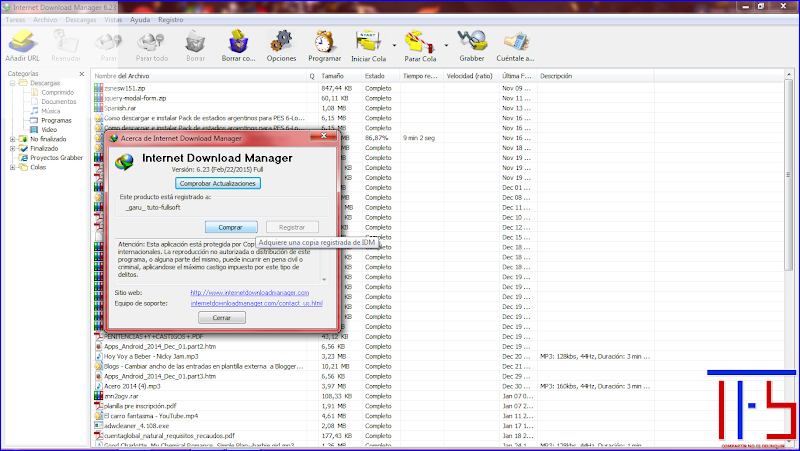
Task: Open the Registro menu
Action: tap(170, 20)
